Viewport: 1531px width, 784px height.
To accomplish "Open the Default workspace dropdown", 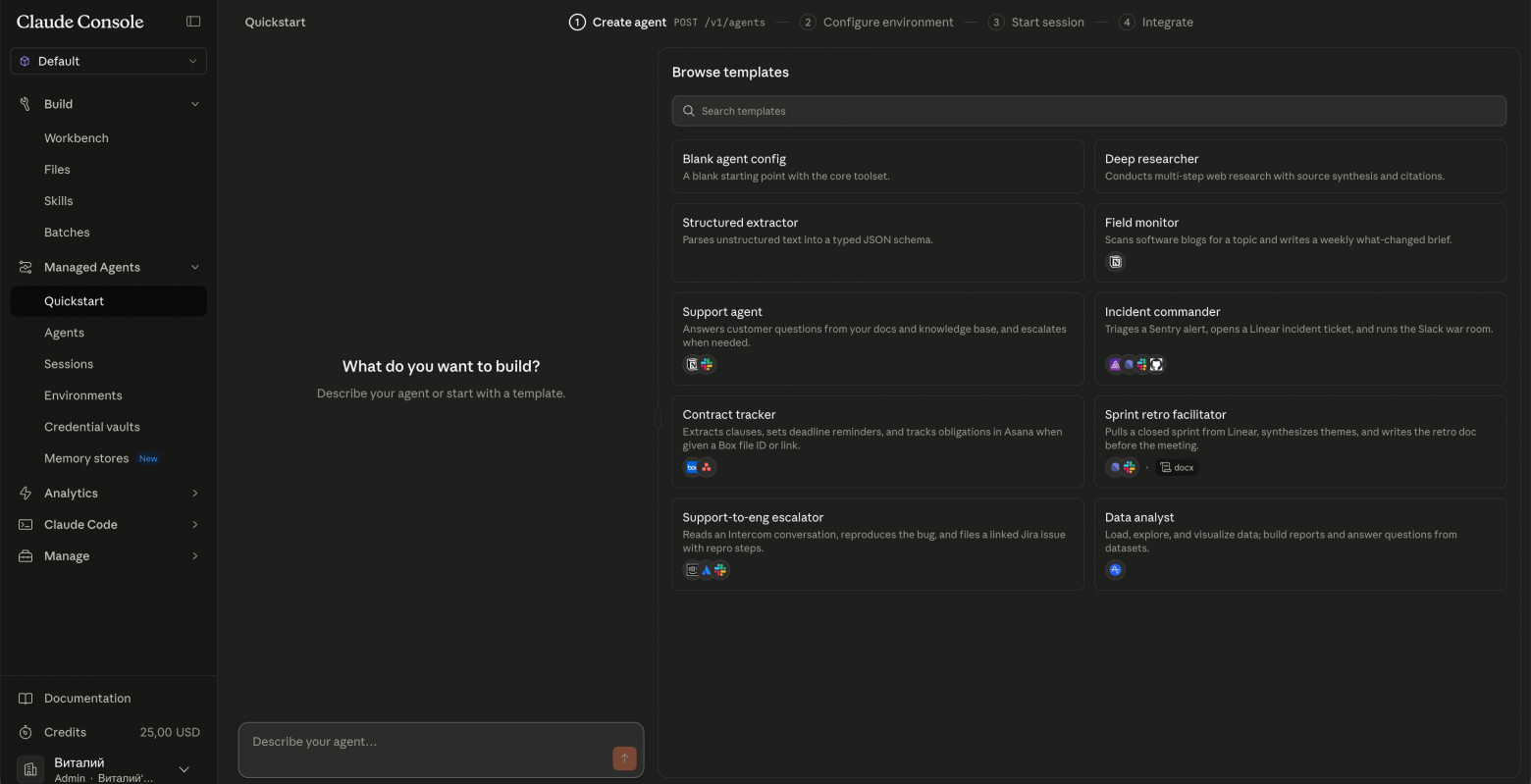I will pos(108,61).
